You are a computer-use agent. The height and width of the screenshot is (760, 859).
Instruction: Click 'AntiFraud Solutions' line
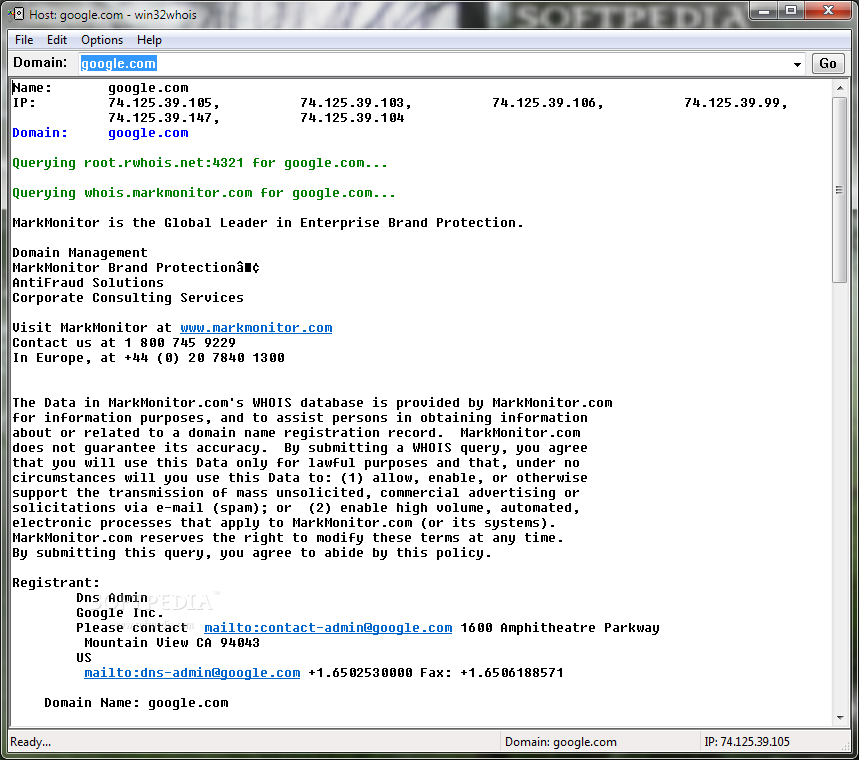[88, 283]
